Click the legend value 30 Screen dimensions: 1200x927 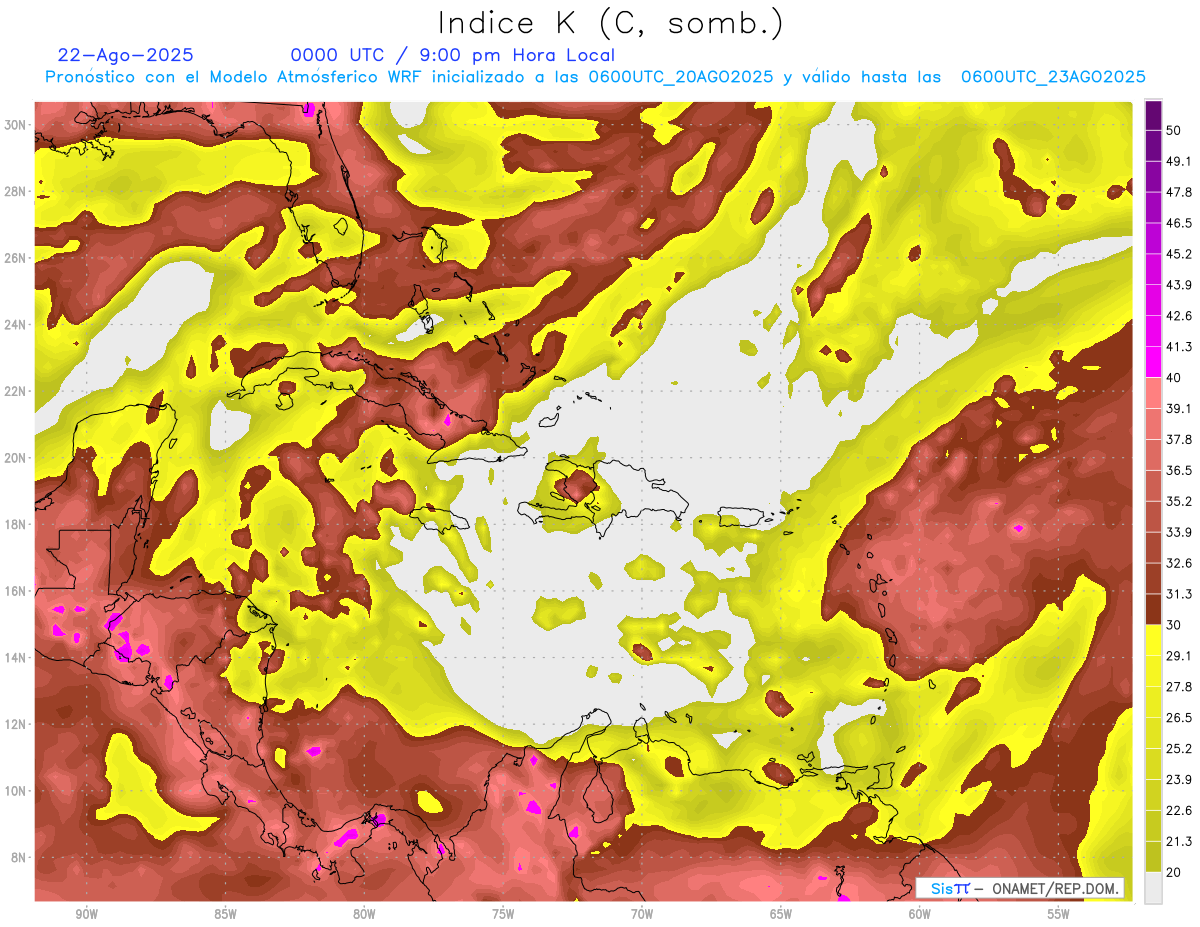1175,624
